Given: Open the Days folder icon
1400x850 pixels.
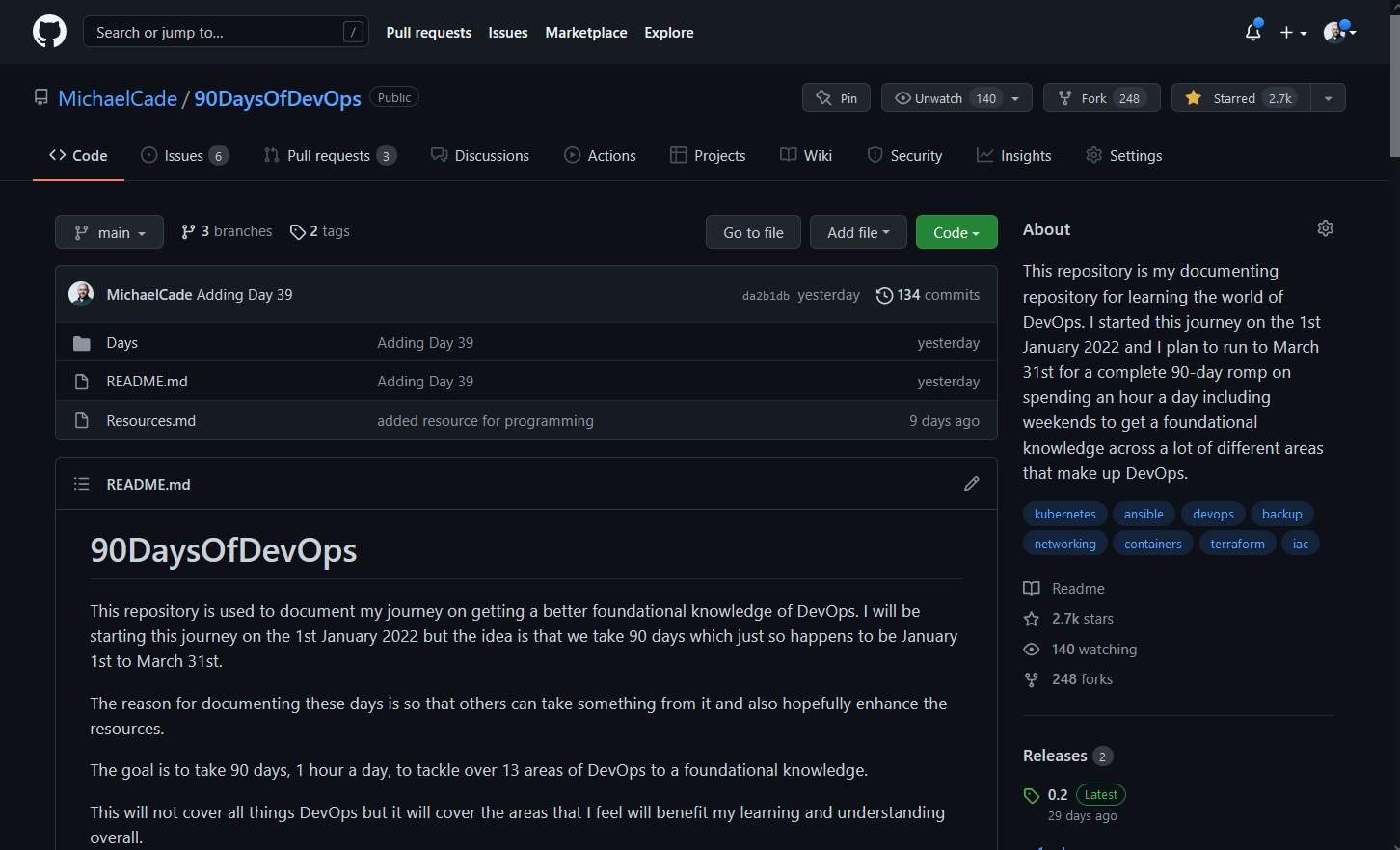Looking at the screenshot, I should pyautogui.click(x=82, y=342).
